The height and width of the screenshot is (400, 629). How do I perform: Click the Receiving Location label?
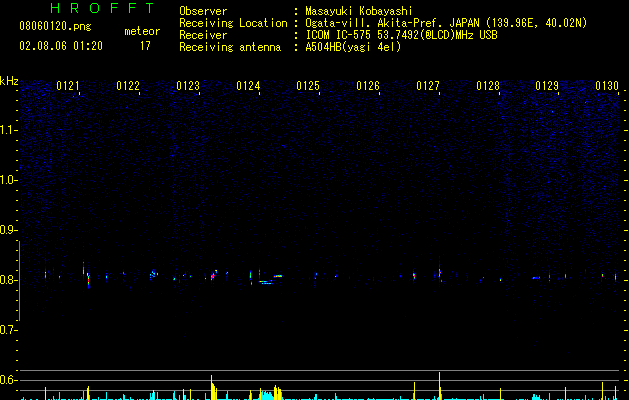click(x=233, y=23)
